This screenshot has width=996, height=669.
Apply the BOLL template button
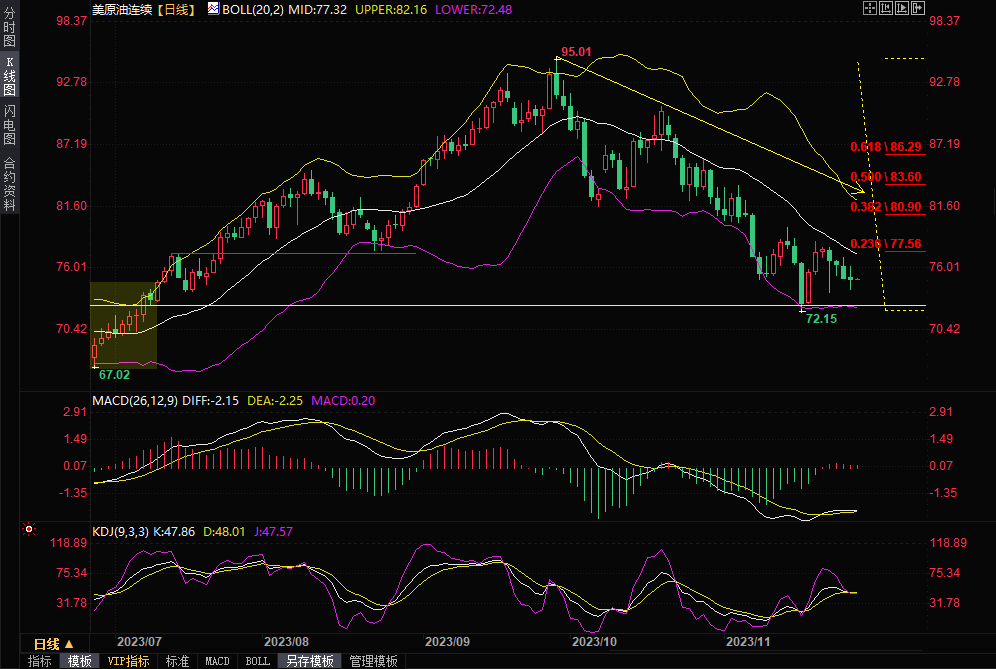pos(257,661)
